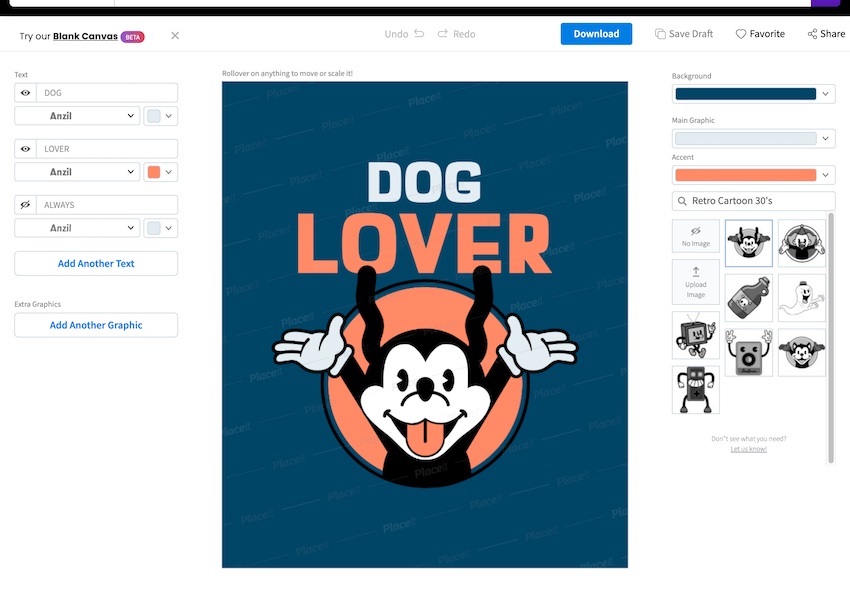
Task: Open font dropdown for LOVER text
Action: pos(77,172)
